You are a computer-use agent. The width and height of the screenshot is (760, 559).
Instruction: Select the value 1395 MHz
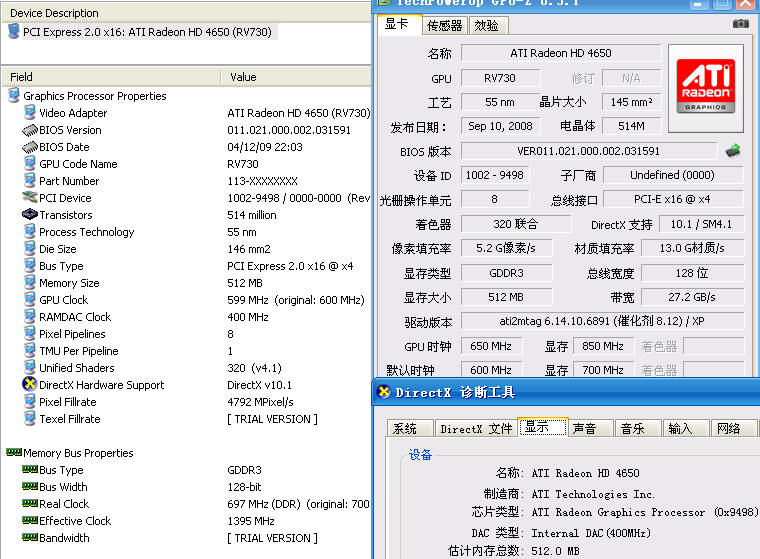click(x=251, y=521)
